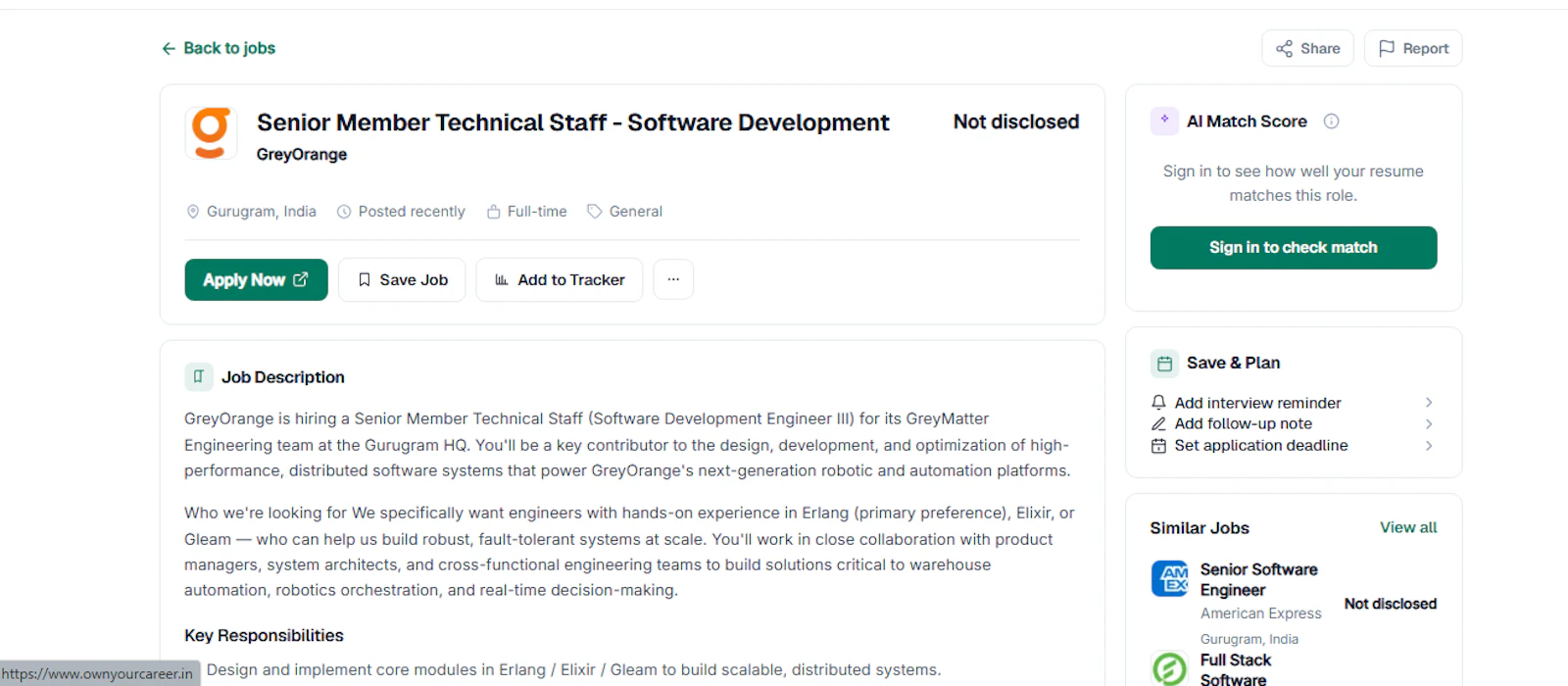Click the American Express logo

(1170, 578)
